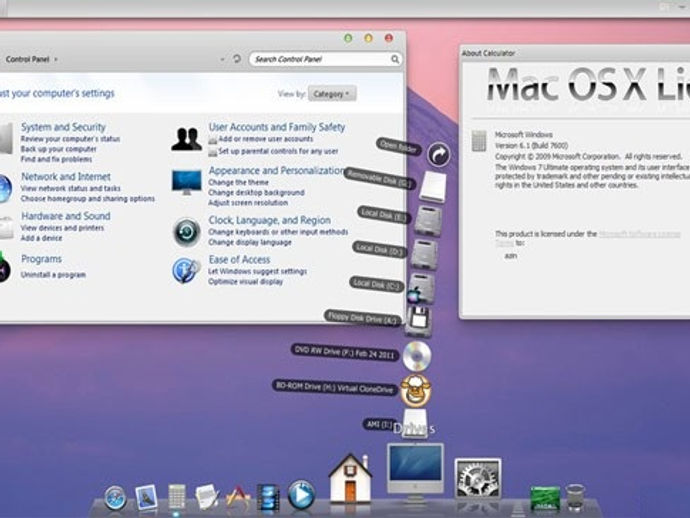Open the View by Category dropdown
The width and height of the screenshot is (690, 518).
[x=332, y=94]
